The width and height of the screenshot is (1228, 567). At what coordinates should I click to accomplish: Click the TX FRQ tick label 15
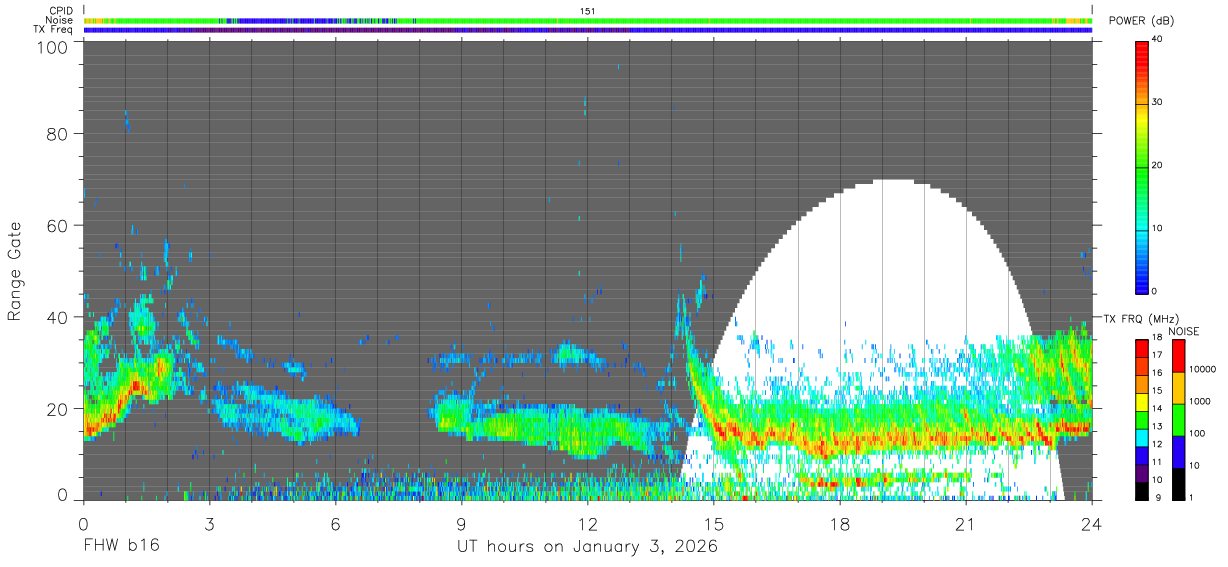coord(1157,390)
